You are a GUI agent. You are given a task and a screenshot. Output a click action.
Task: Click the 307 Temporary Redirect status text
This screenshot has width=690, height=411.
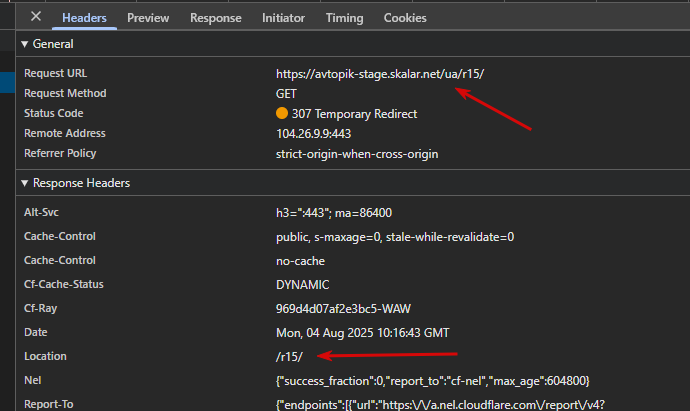coord(354,114)
